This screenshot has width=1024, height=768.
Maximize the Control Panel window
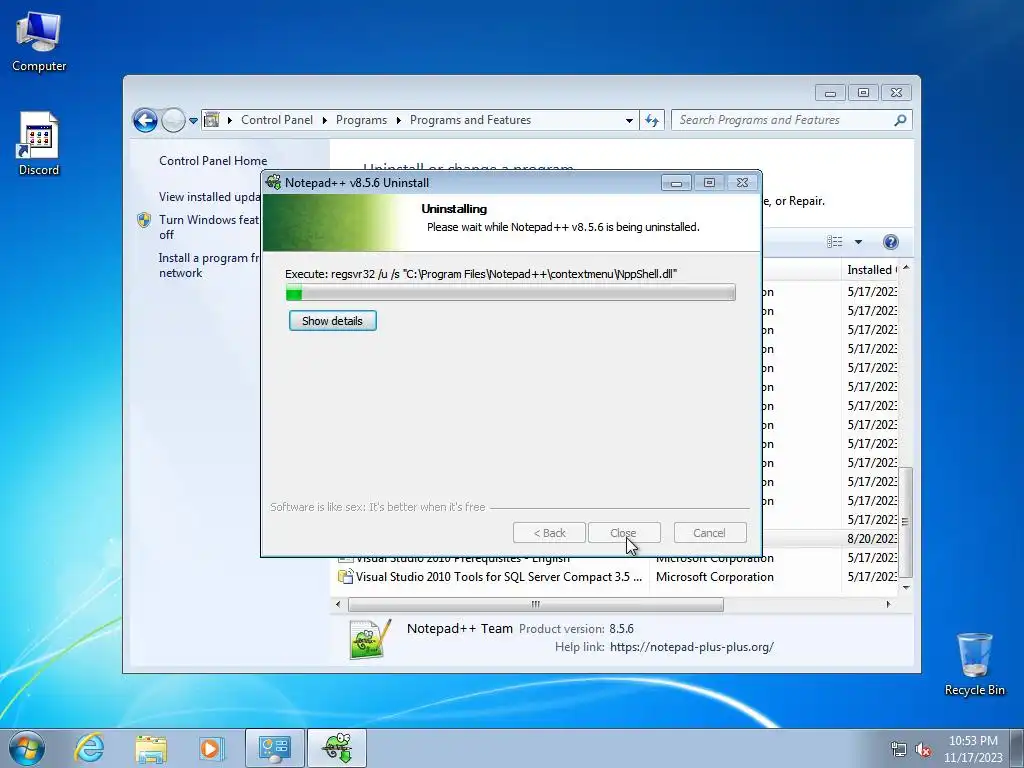tap(863, 93)
